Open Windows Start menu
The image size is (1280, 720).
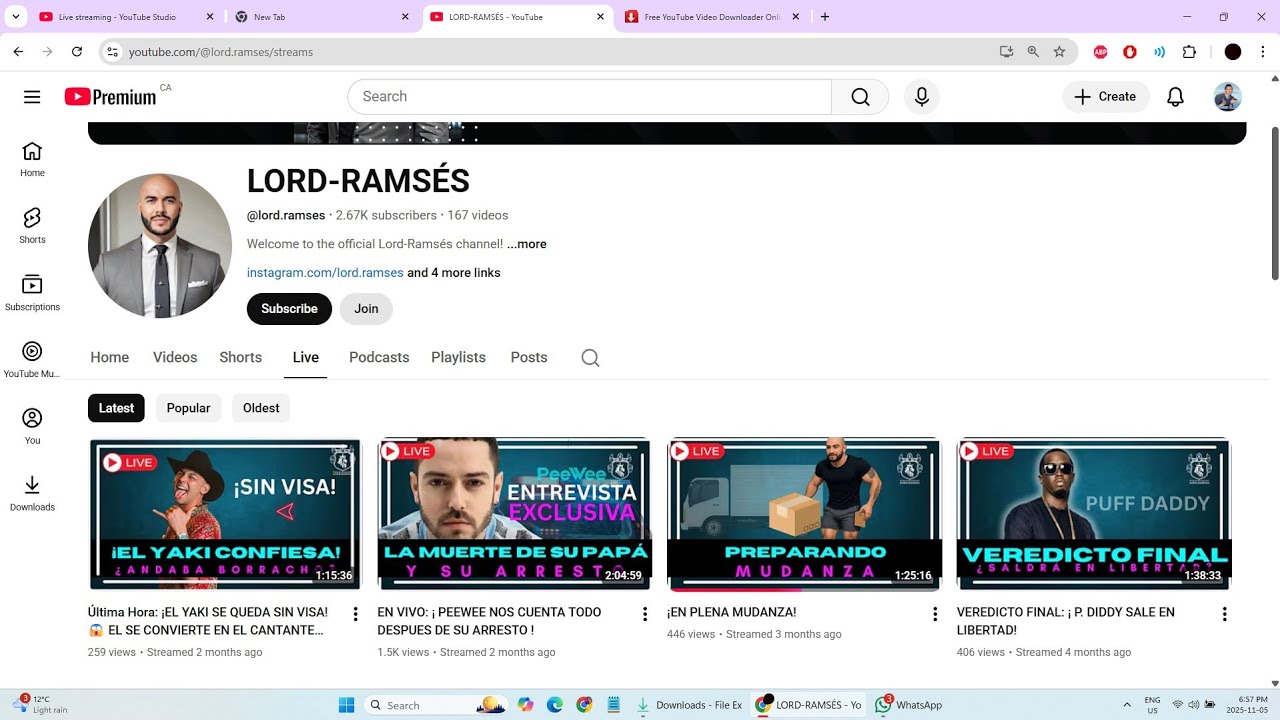click(x=346, y=705)
